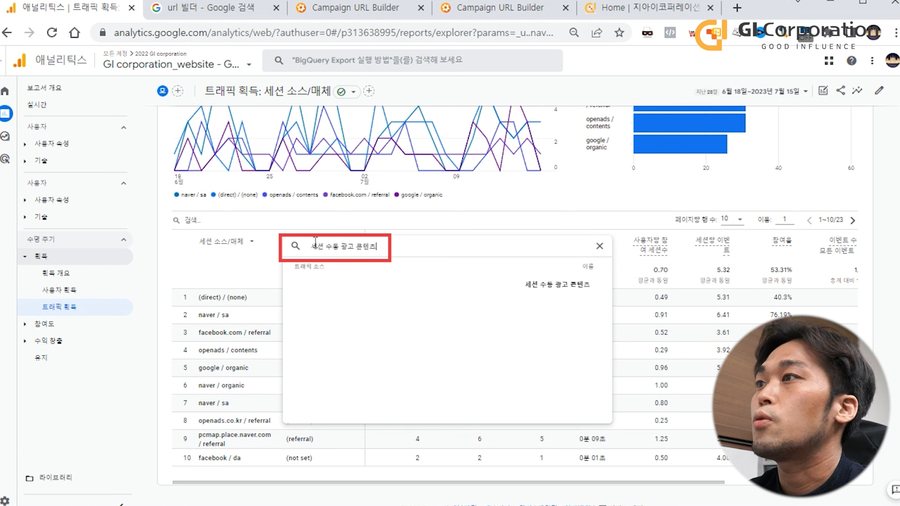The height and width of the screenshot is (506, 900).
Task: Open property selector GI corporation_website dropdown
Action: (177, 64)
